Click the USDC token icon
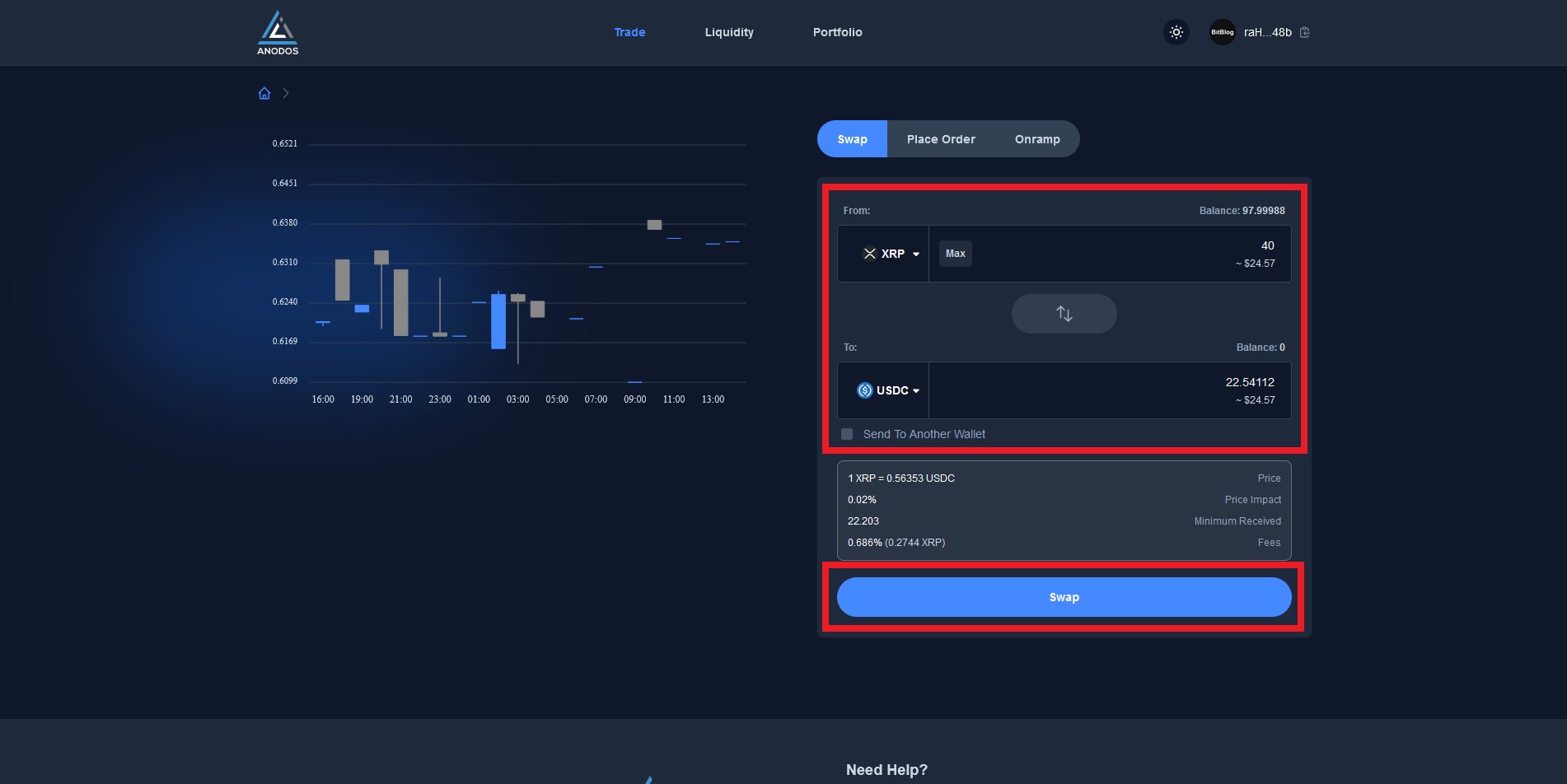Viewport: 1567px width, 784px height. [x=864, y=390]
